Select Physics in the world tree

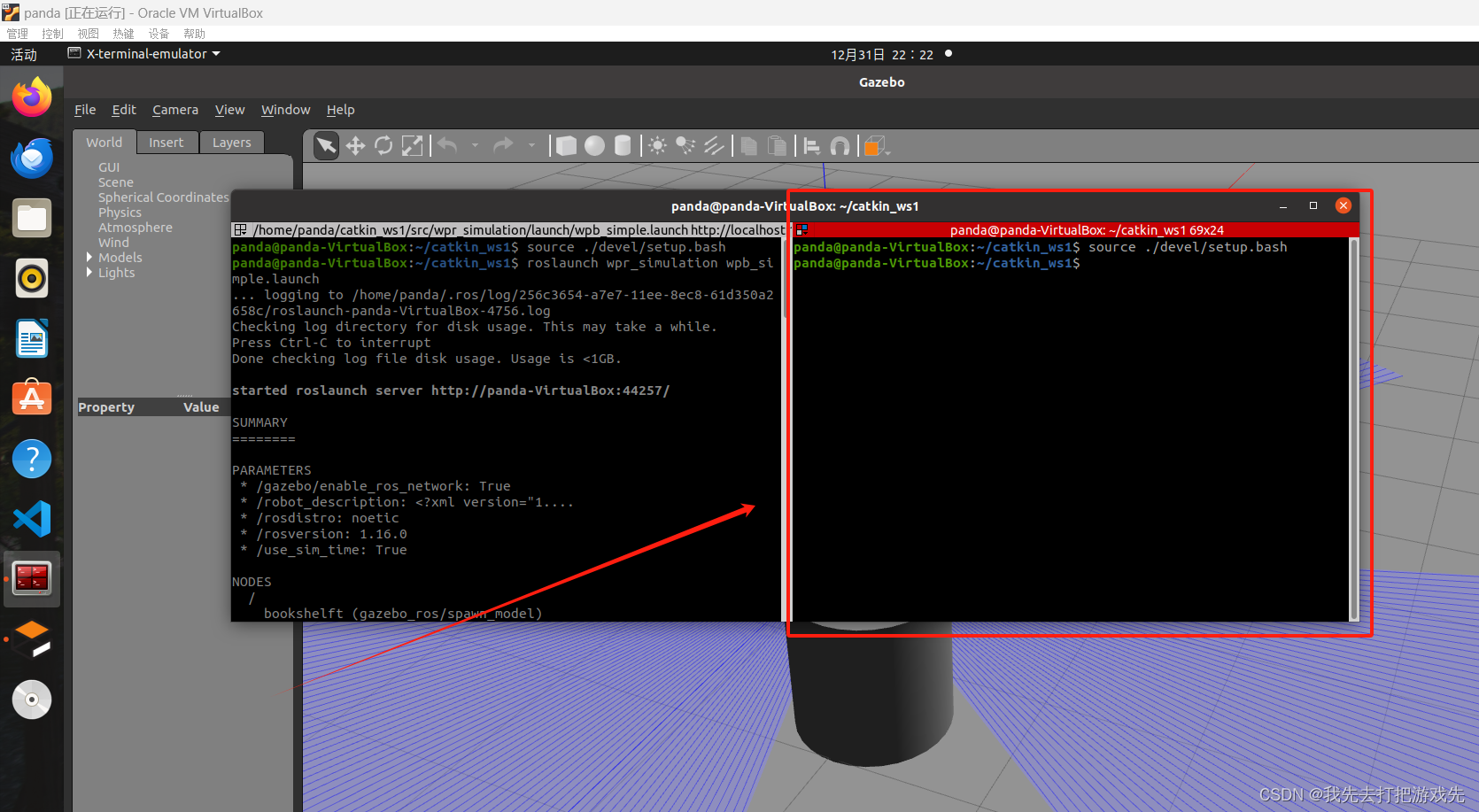(120, 213)
